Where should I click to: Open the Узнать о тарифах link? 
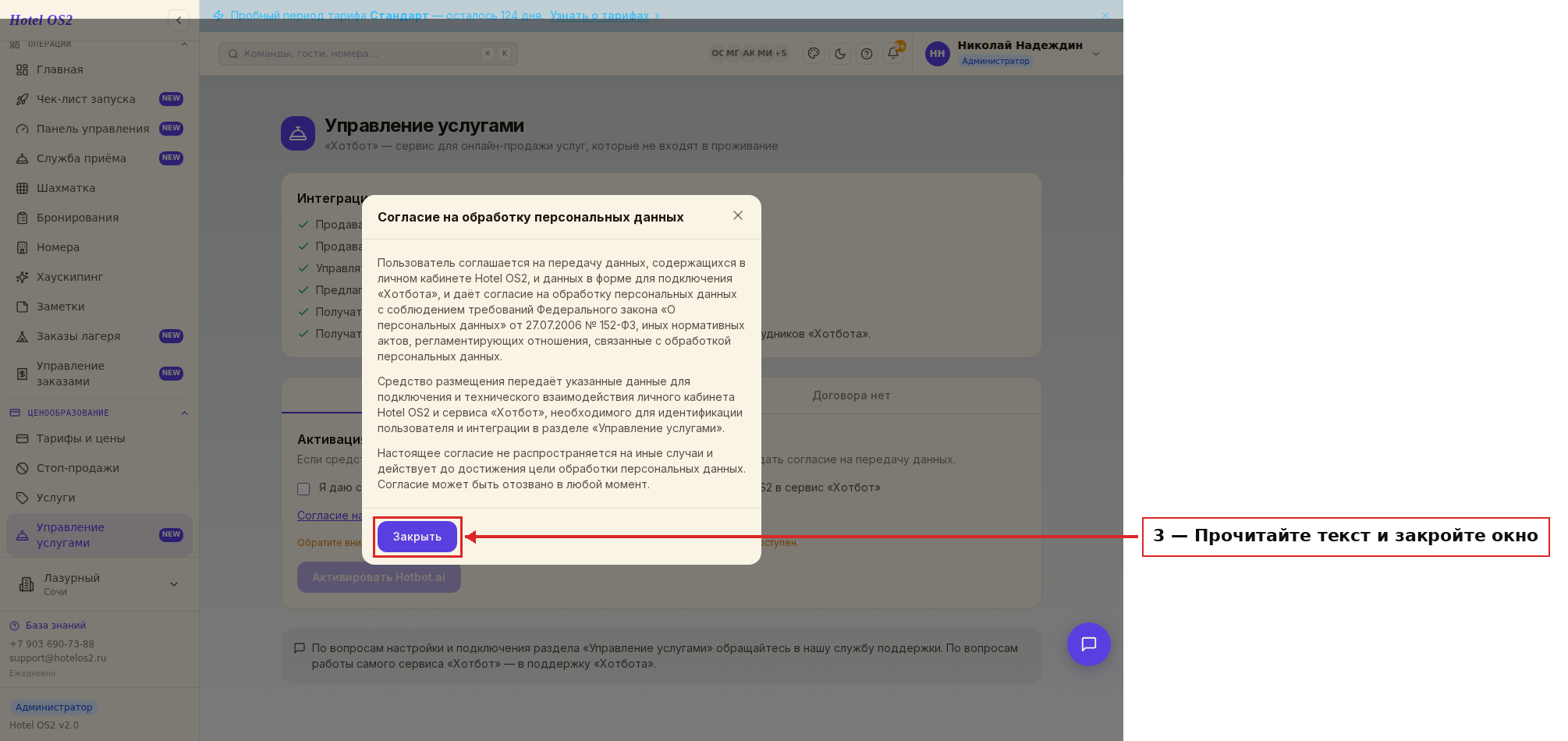click(600, 16)
